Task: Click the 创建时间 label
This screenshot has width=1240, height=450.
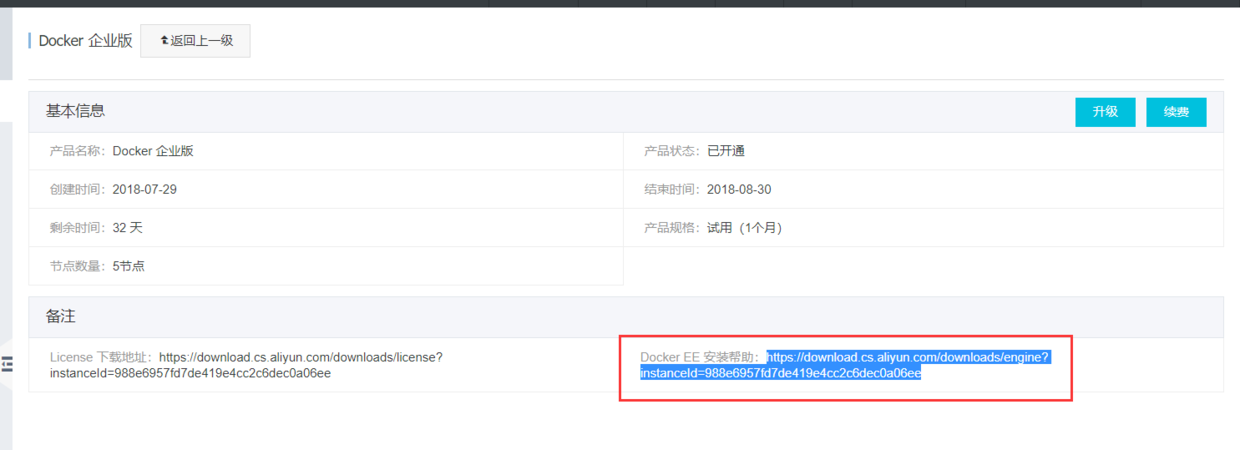Action: coord(78,189)
